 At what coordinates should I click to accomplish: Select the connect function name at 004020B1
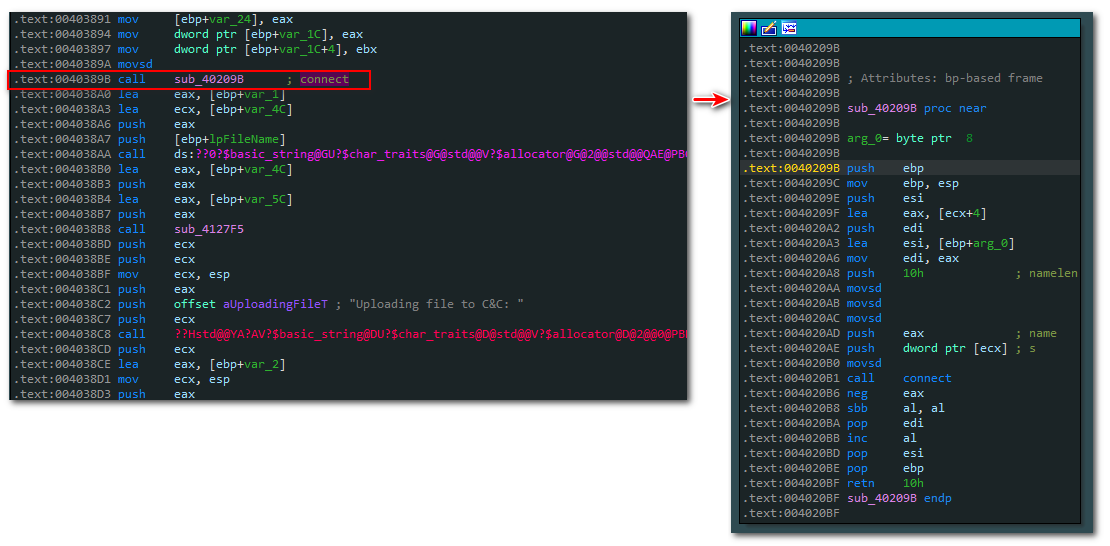click(x=927, y=378)
